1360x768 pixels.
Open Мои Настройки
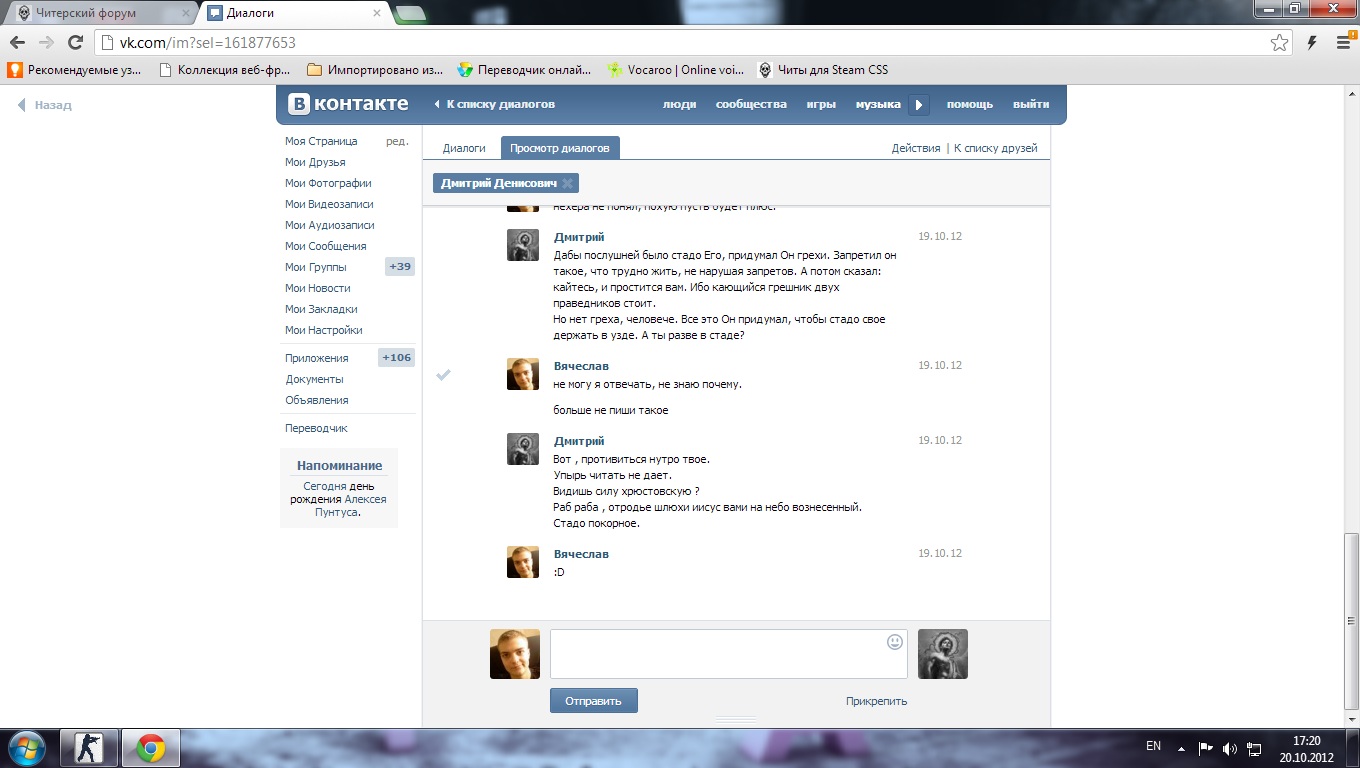click(324, 330)
